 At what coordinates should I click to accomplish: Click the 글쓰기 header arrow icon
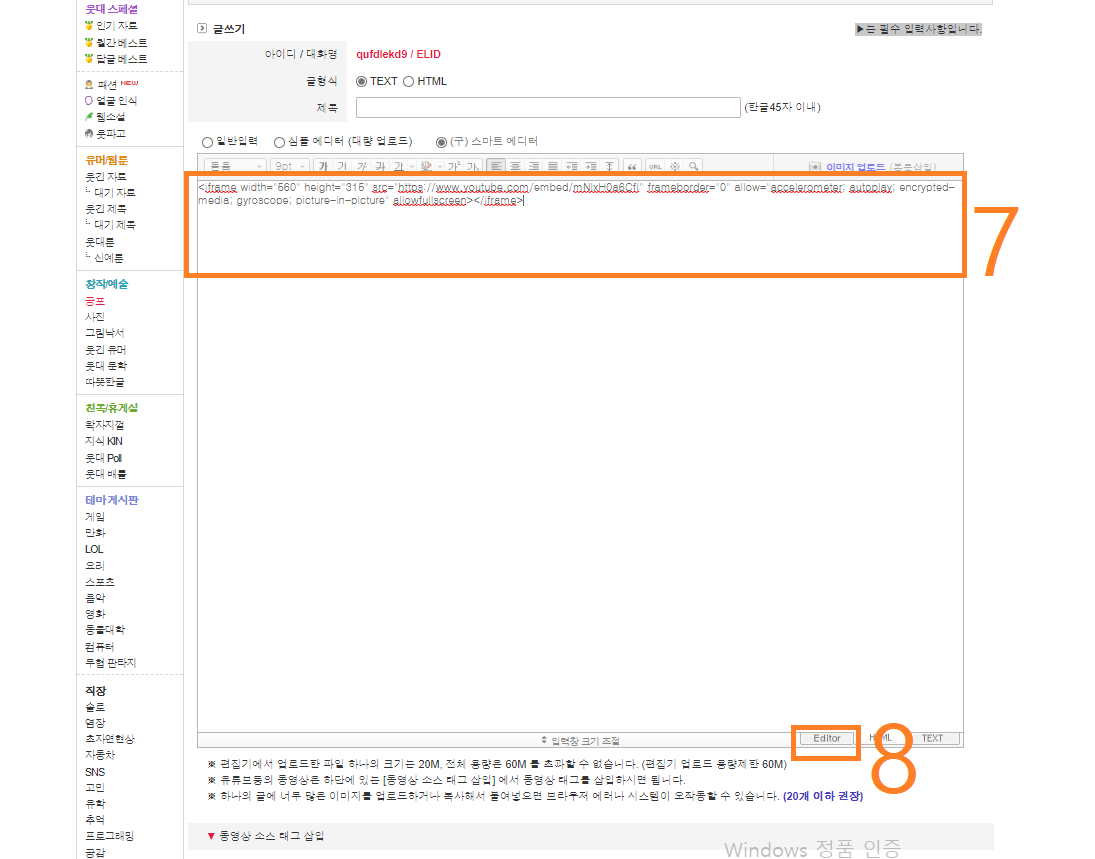(202, 29)
